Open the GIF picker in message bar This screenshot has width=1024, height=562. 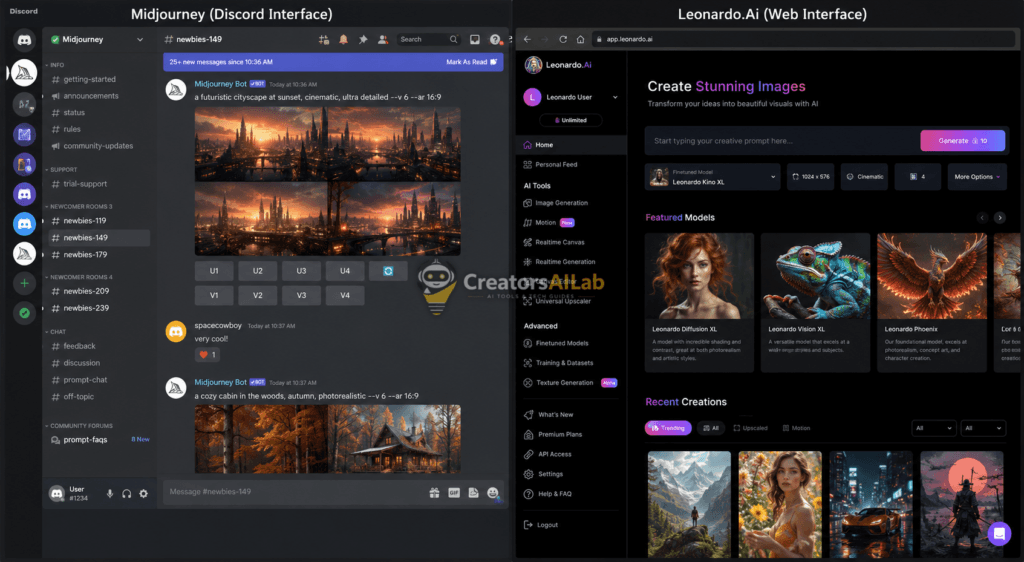pos(454,493)
